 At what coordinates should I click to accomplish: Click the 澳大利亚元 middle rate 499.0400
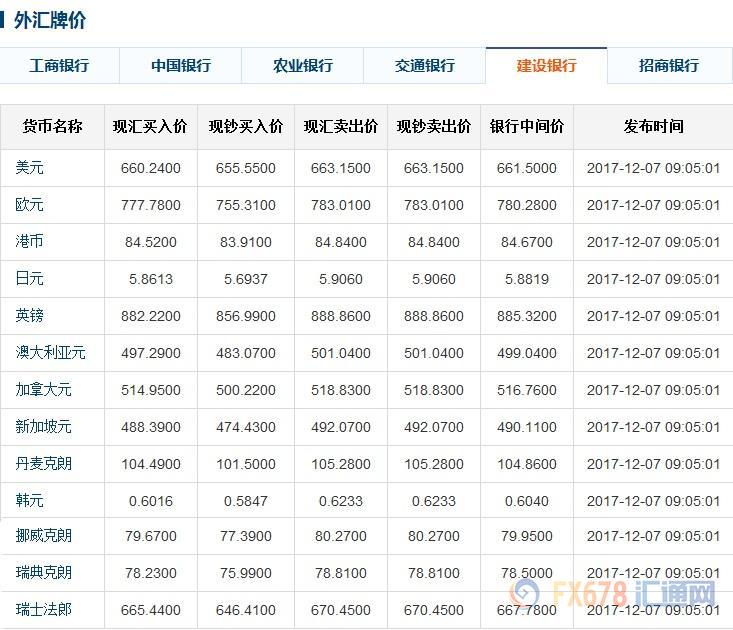pyautogui.click(x=527, y=353)
